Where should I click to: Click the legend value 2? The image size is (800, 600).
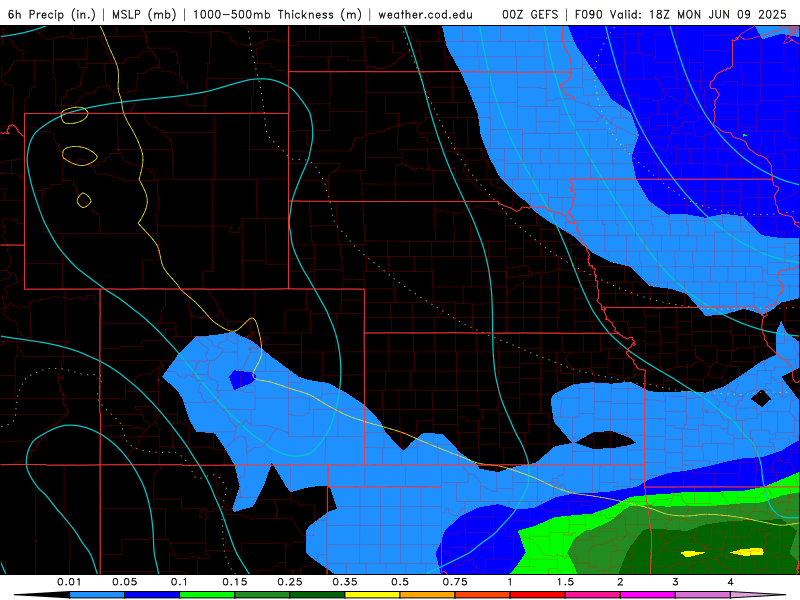pyautogui.click(x=620, y=582)
